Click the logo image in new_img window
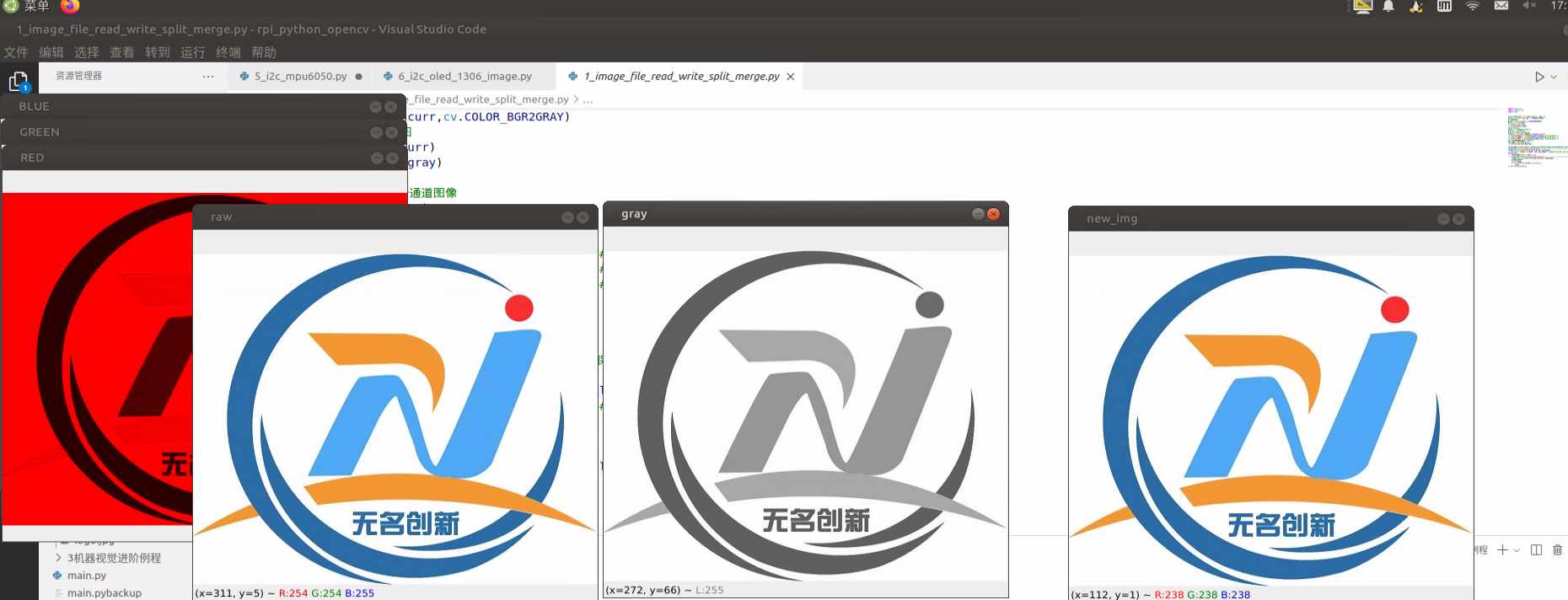 (1271, 421)
